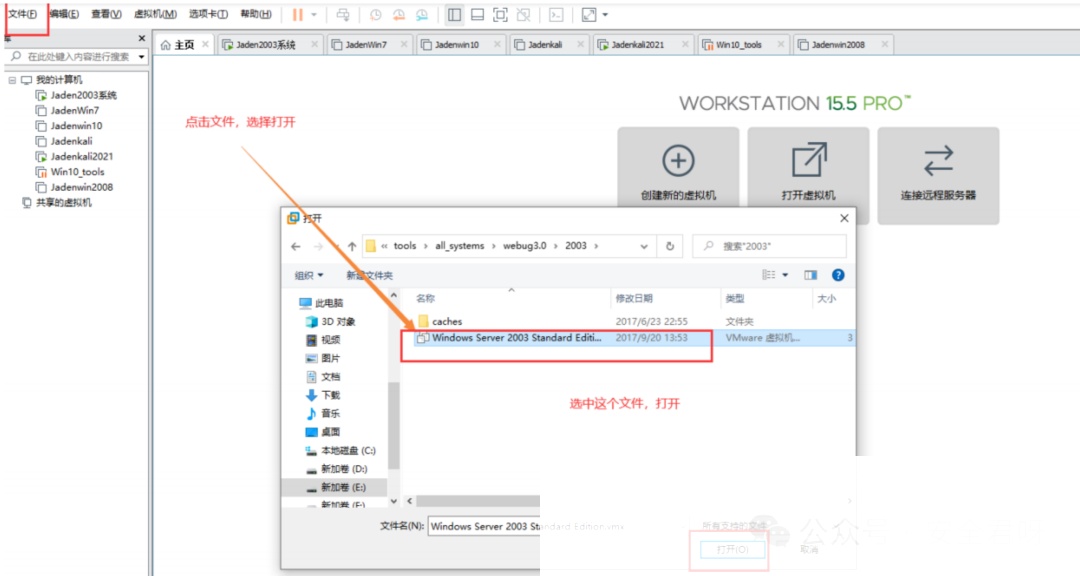Click webug3.0 in the breadcrumb path
This screenshot has width=1080, height=576.
pos(524,246)
